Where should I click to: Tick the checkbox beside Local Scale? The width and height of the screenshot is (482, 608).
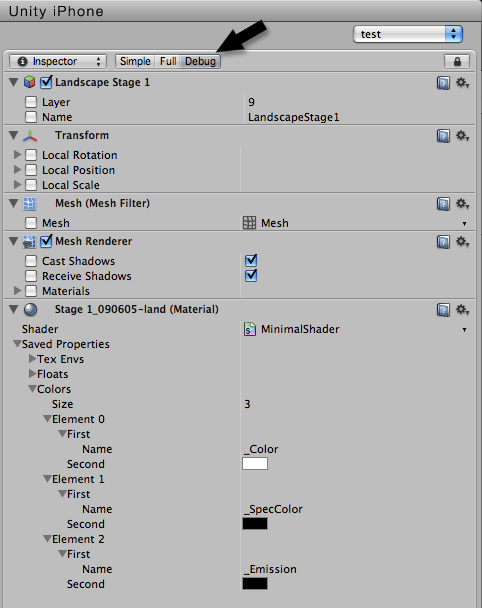(x=31, y=185)
